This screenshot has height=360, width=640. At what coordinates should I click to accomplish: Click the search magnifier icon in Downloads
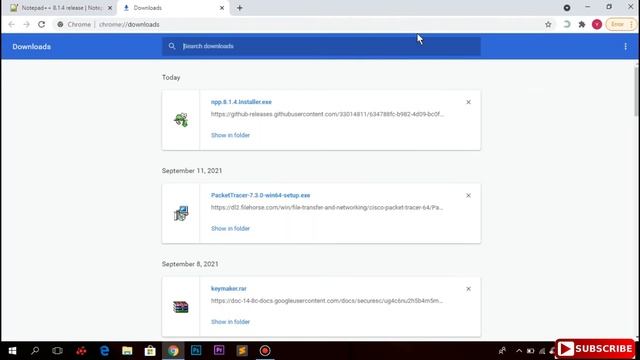click(172, 46)
